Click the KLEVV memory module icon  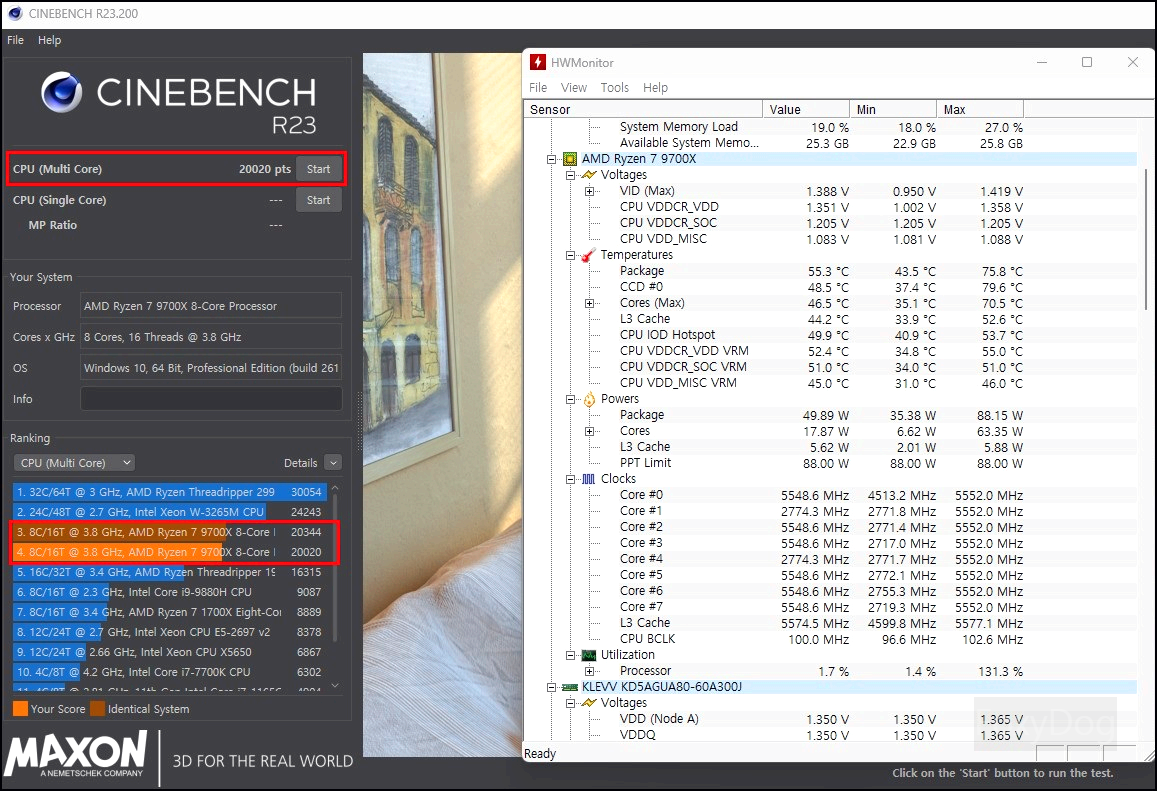(x=570, y=687)
